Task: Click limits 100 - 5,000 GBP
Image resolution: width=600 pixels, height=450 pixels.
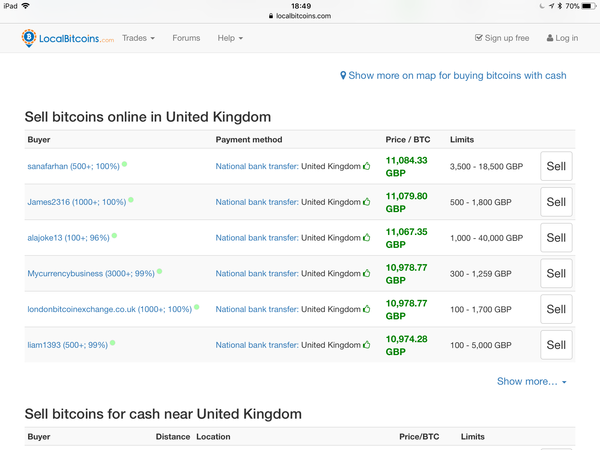Action: tap(481, 345)
